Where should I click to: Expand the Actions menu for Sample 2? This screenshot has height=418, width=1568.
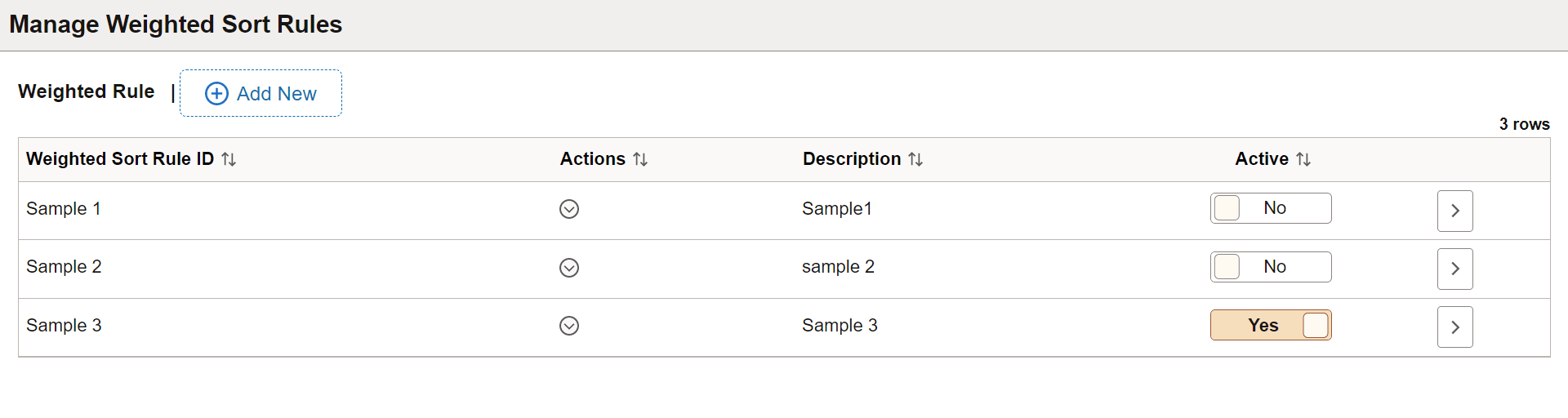point(569,268)
